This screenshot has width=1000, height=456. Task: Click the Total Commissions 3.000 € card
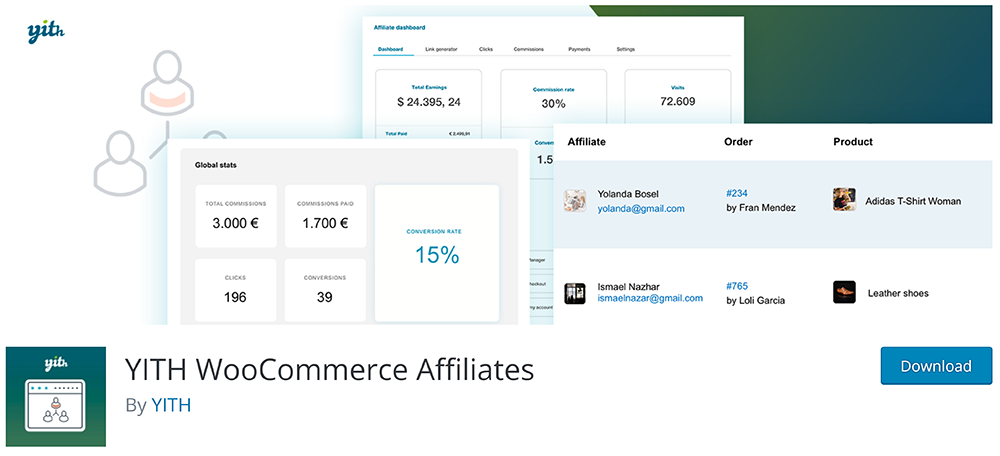[x=236, y=216]
